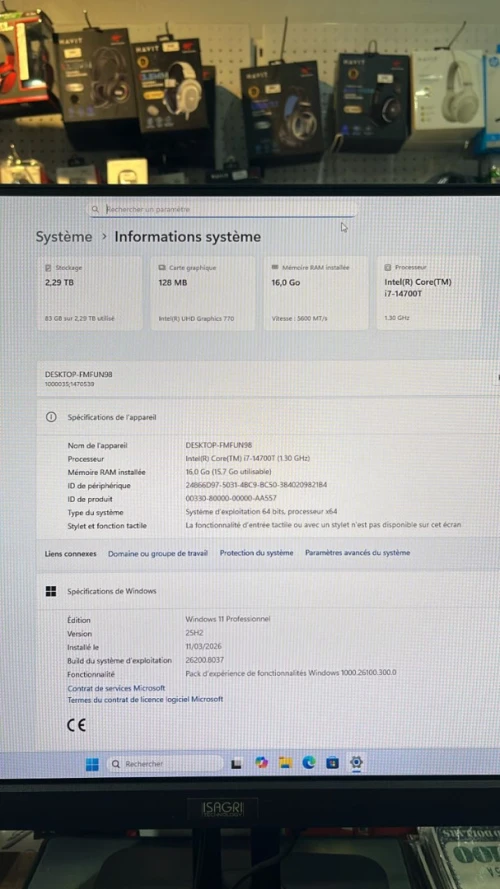The height and width of the screenshot is (889, 500).
Task: Open Protection du système link
Action: coord(256,553)
